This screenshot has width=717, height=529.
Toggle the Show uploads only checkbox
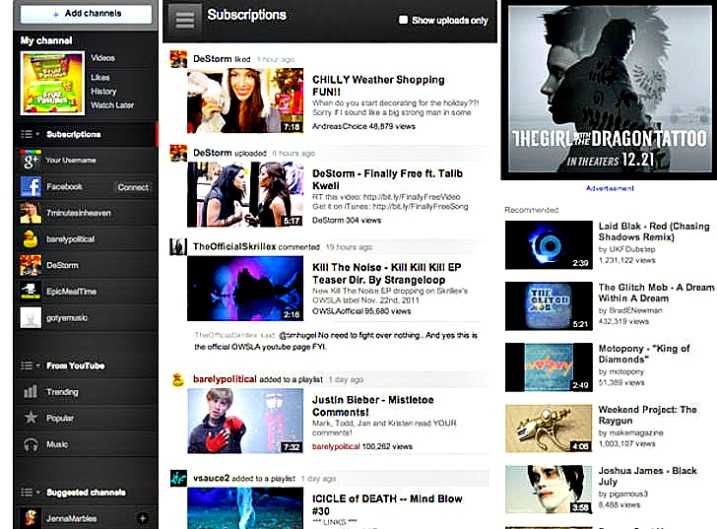coord(403,20)
